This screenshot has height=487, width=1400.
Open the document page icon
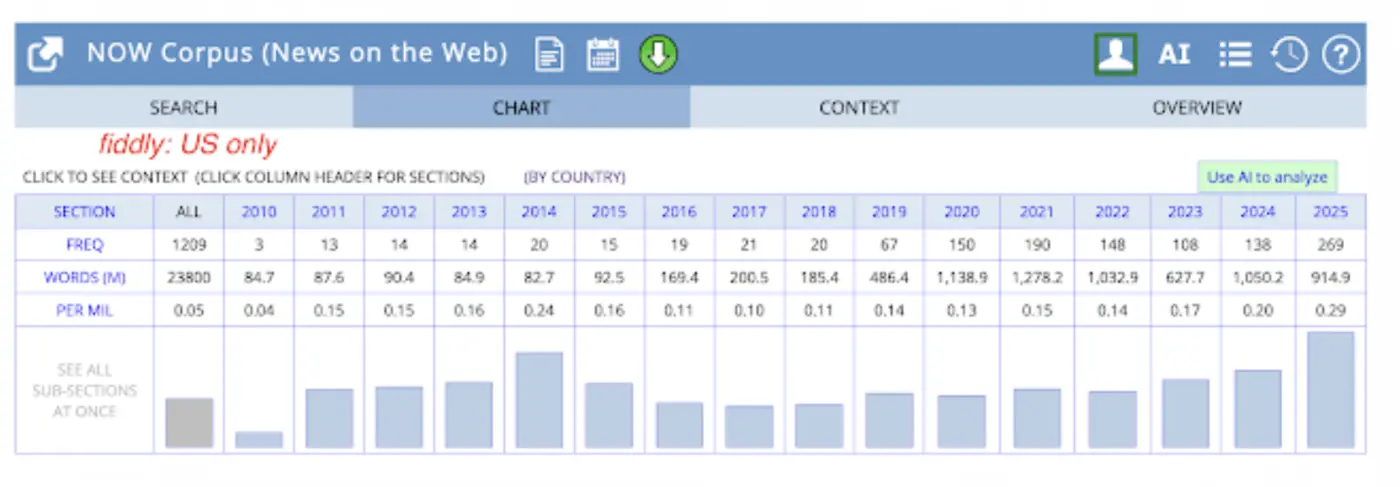(549, 54)
